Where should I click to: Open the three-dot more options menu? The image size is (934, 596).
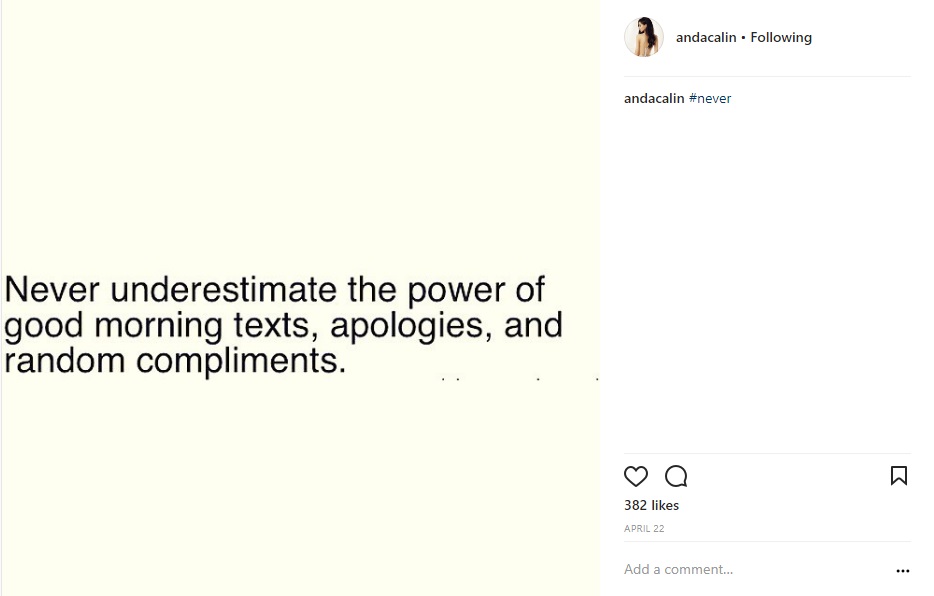902,571
